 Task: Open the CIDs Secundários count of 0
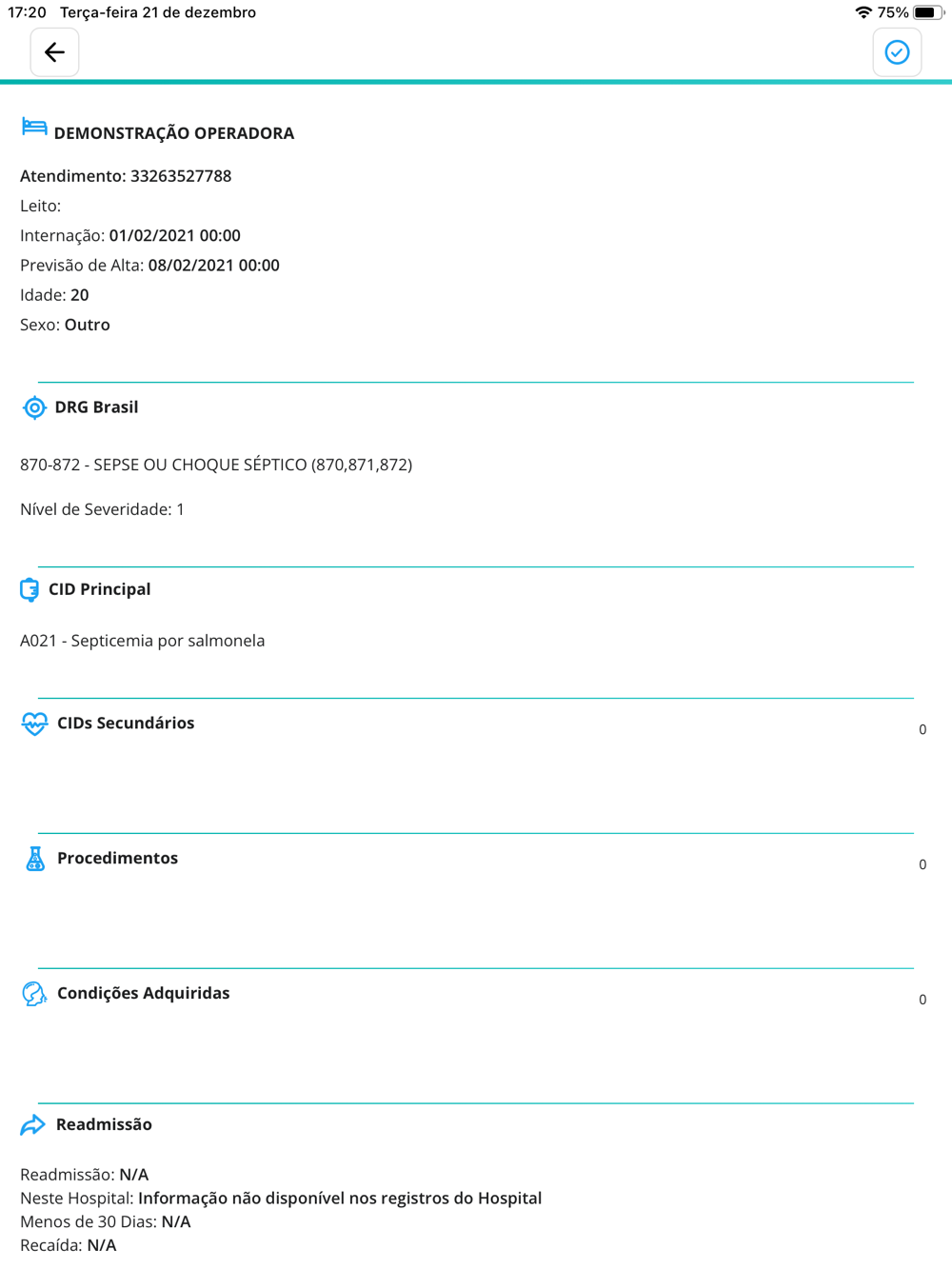click(922, 729)
